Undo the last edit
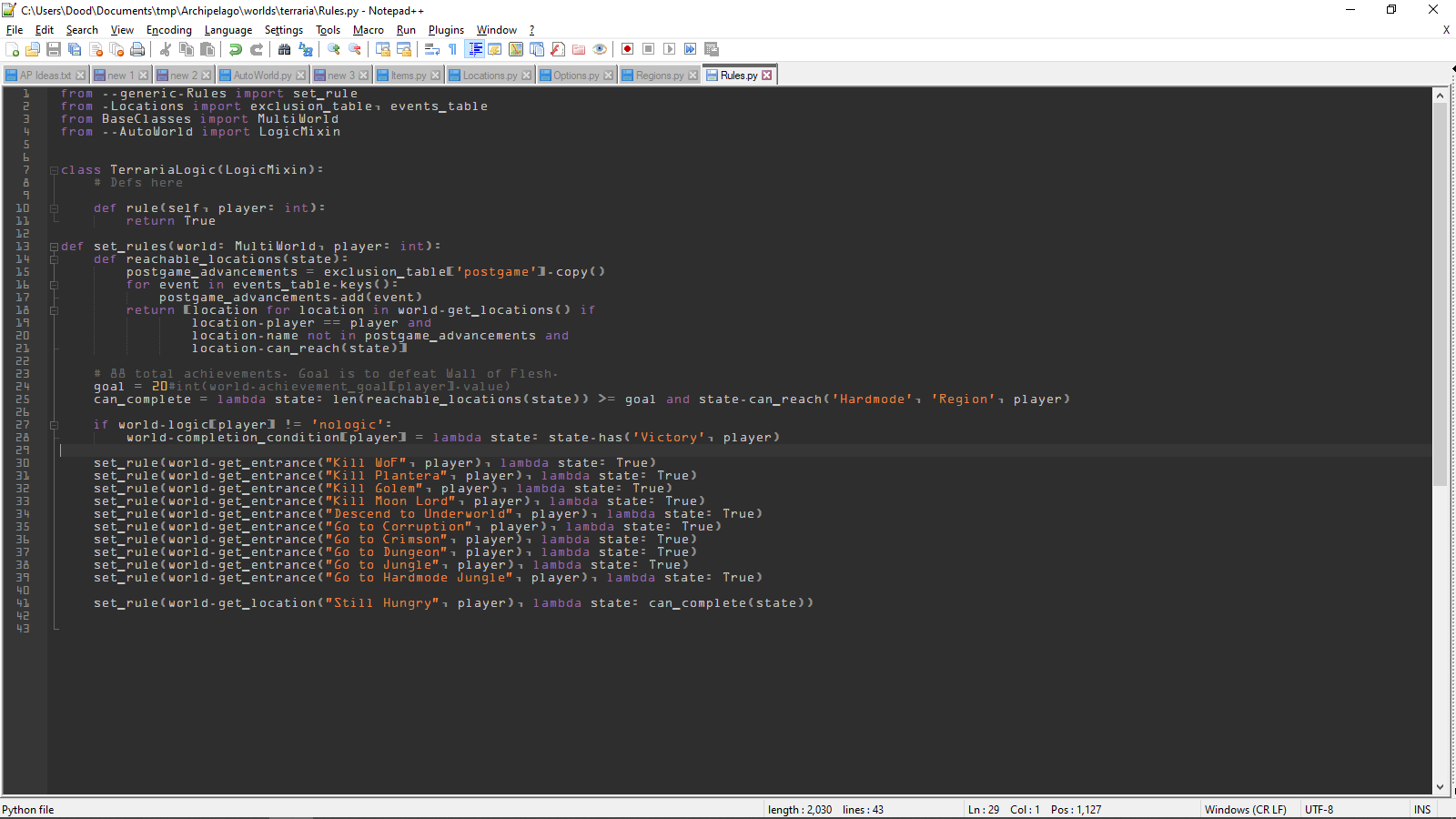1456x819 pixels. [x=236, y=50]
